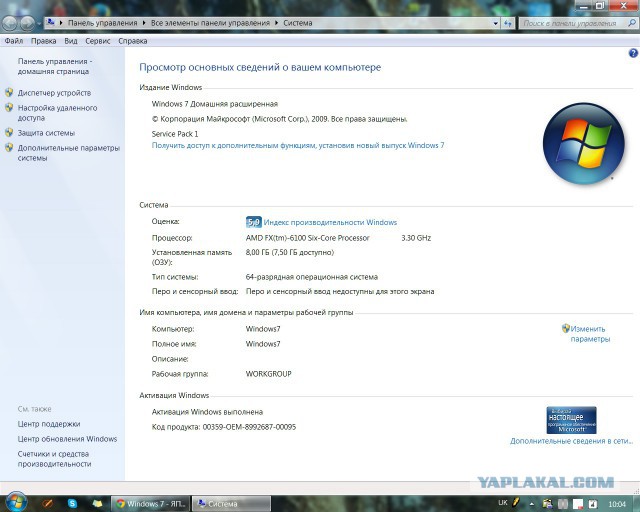Screen dimensions: 640x512
Task: Click 'Система' breadcrumb segment
Action: (x=298, y=23)
